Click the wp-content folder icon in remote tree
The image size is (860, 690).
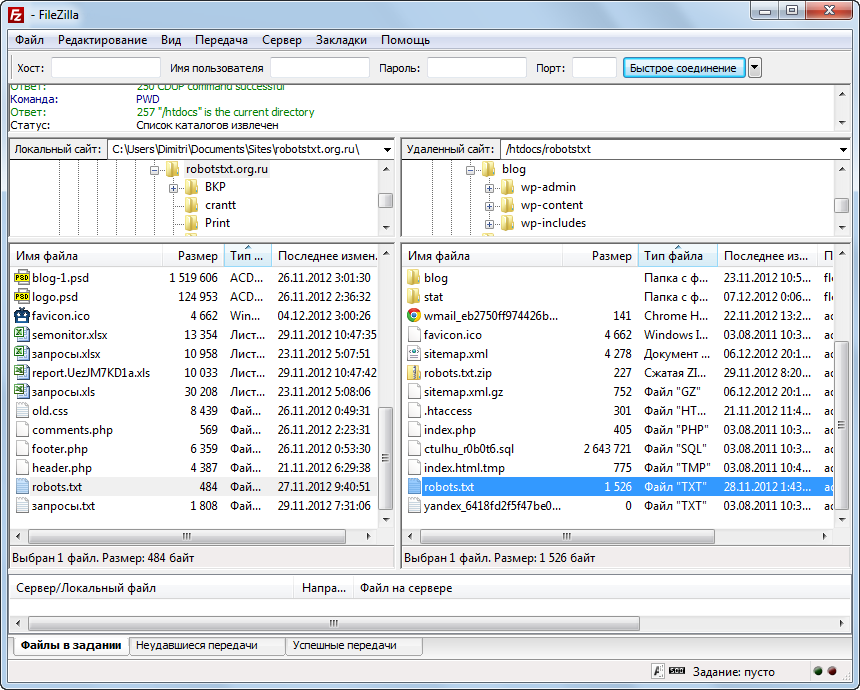pyautogui.click(x=507, y=205)
